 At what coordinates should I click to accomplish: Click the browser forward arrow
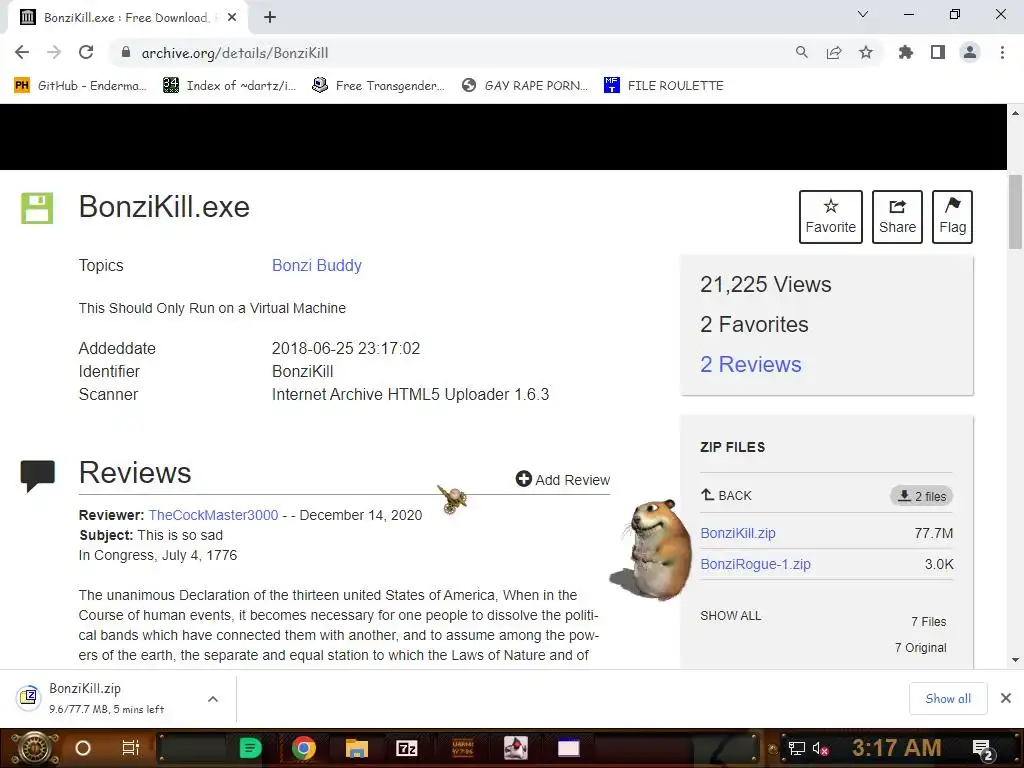click(x=54, y=52)
